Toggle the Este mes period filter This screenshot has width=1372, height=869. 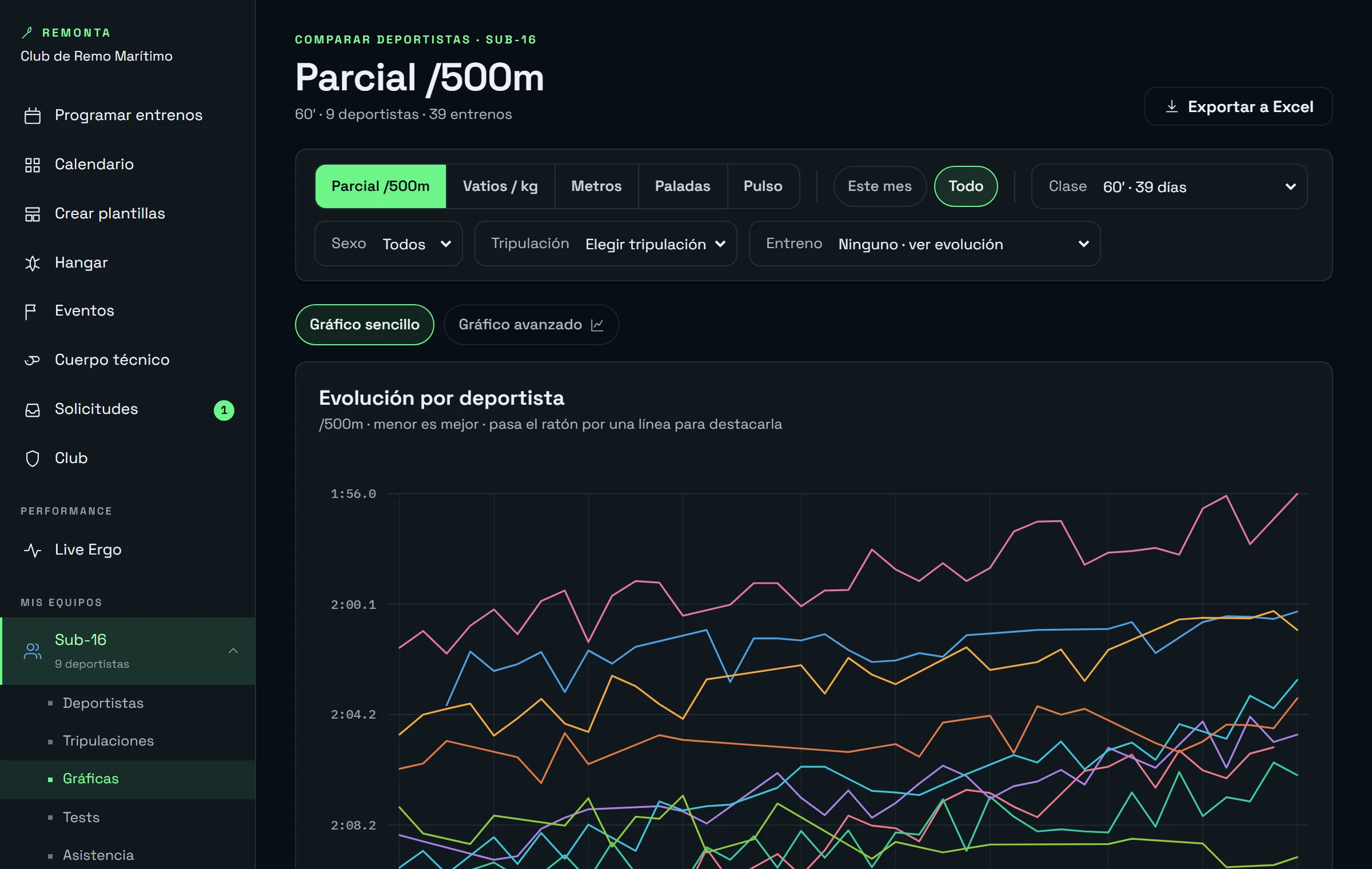click(x=880, y=186)
